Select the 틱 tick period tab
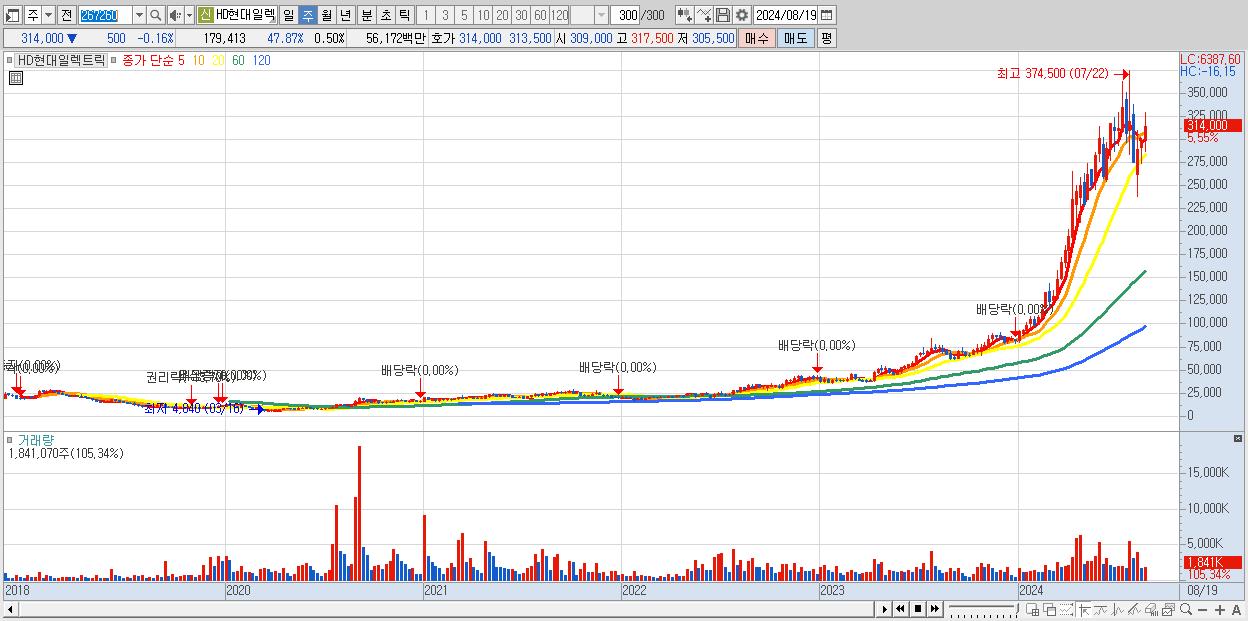The height and width of the screenshot is (621, 1248). (x=403, y=15)
